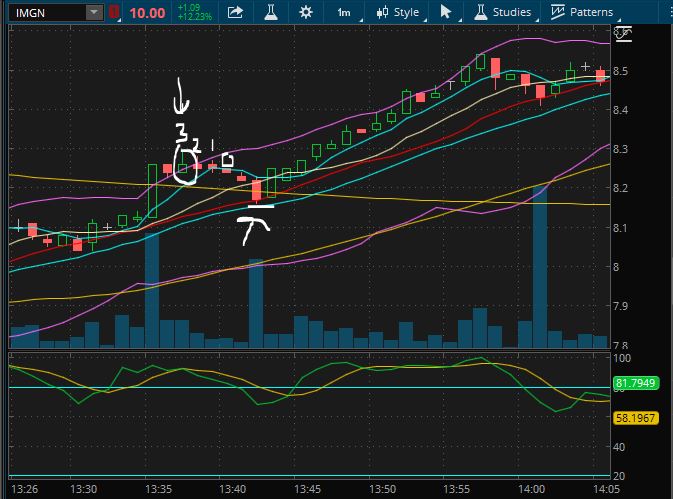Click the 100 level label on lower study
Viewport: 673px width, 499px height.
tap(622, 358)
